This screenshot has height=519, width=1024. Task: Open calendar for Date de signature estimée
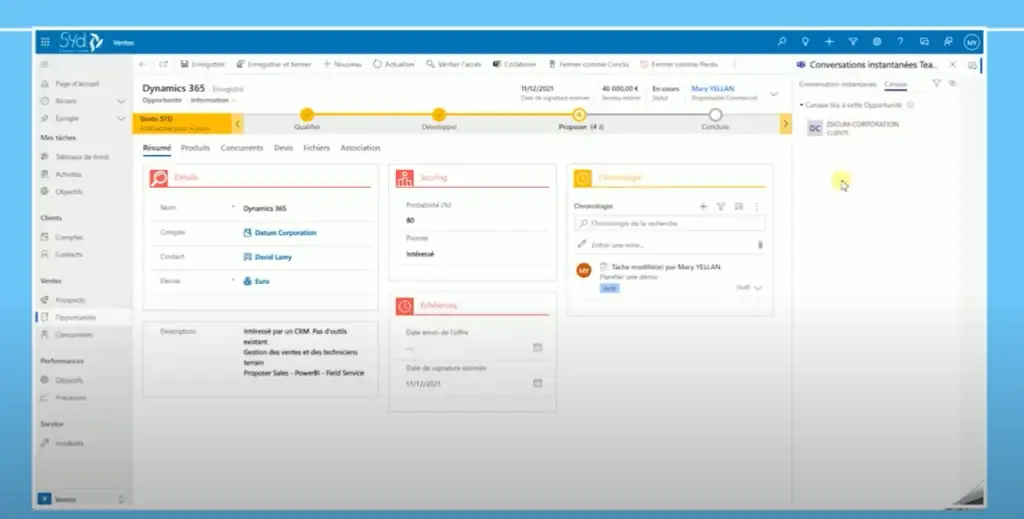coord(537,383)
